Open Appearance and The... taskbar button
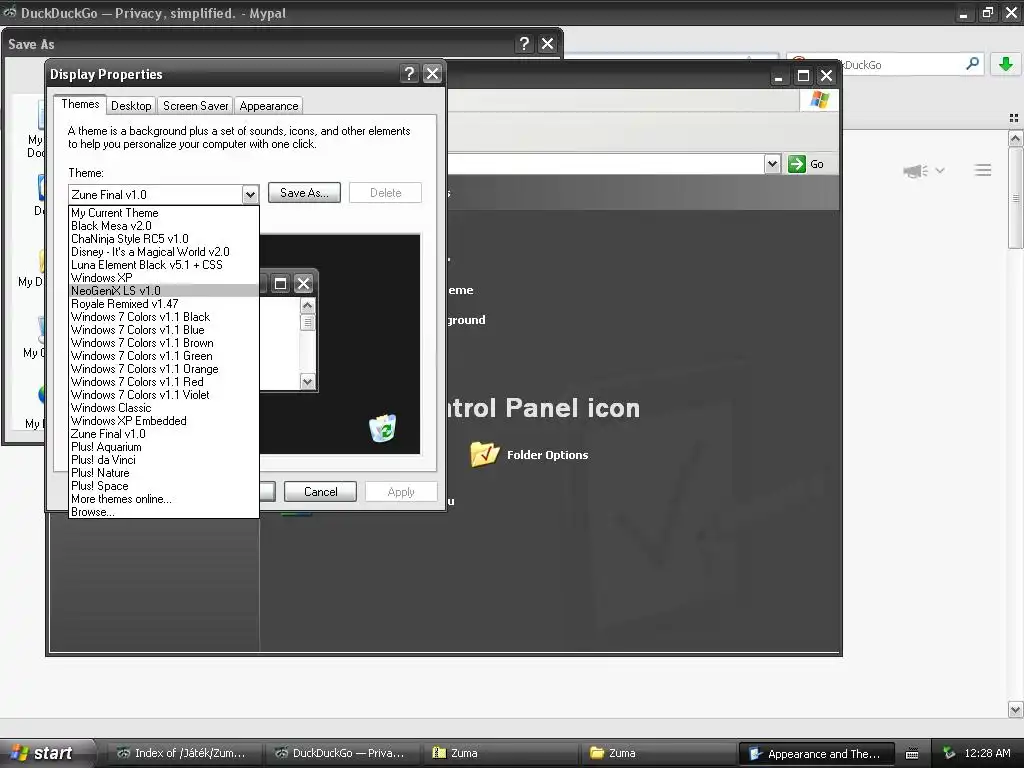The width and height of the screenshot is (1024, 768). 817,754
